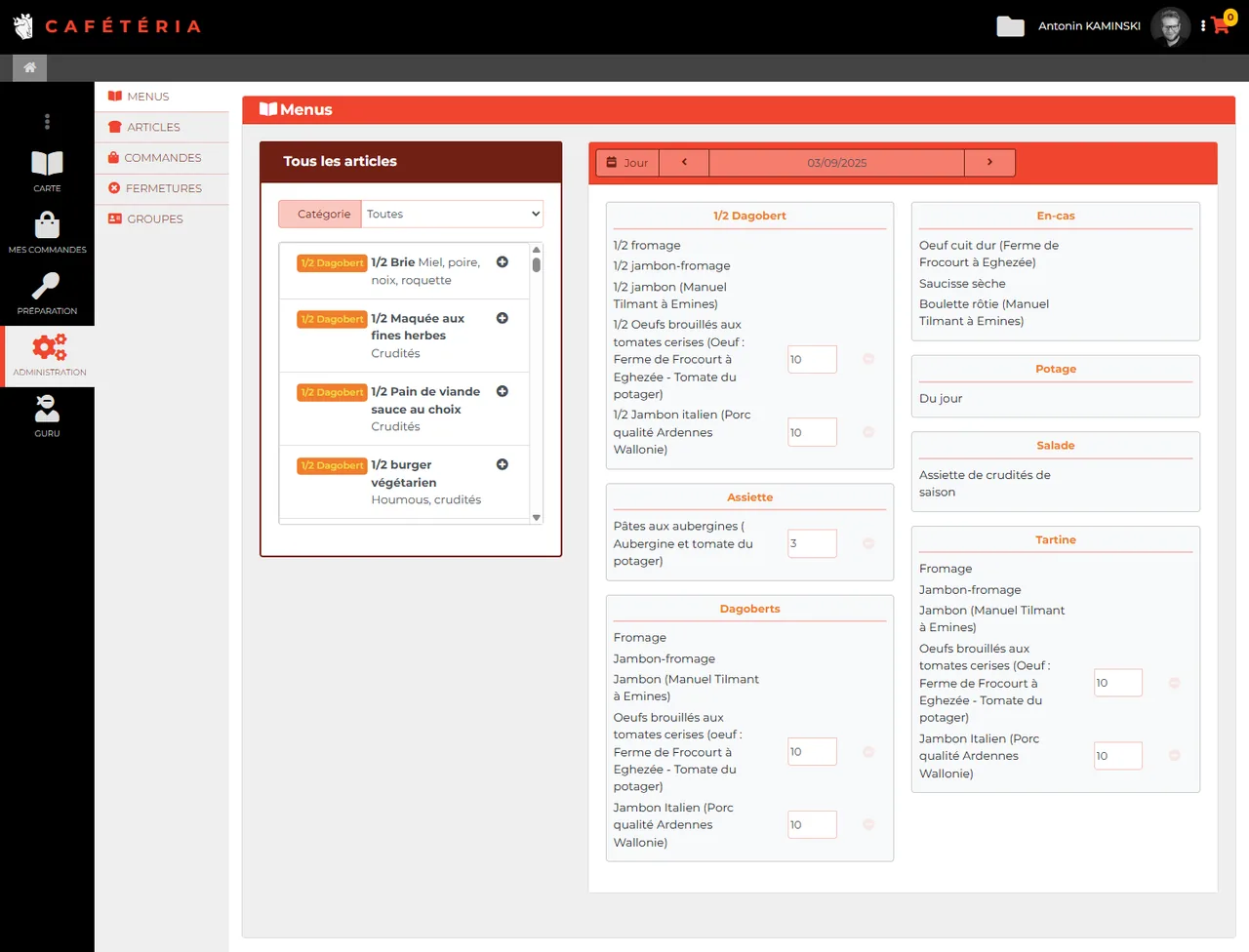The image size is (1249, 952).
Task: Click the Jour view button
Action: 627,163
